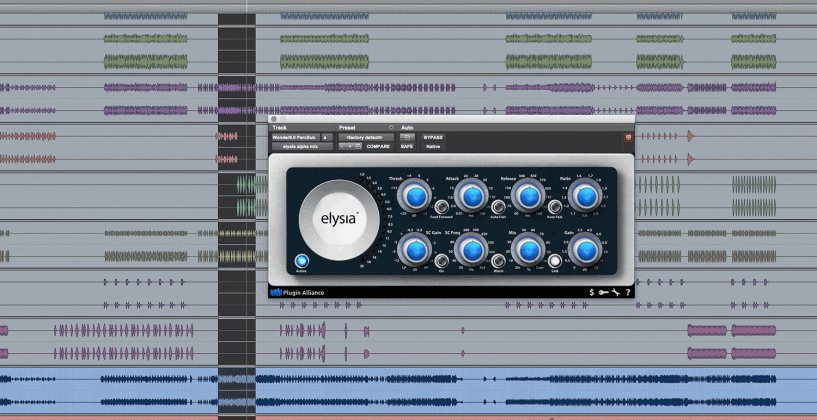Screen dimensions: 817x420
Task: Enable the Warm mode switch
Action: click(x=498, y=261)
